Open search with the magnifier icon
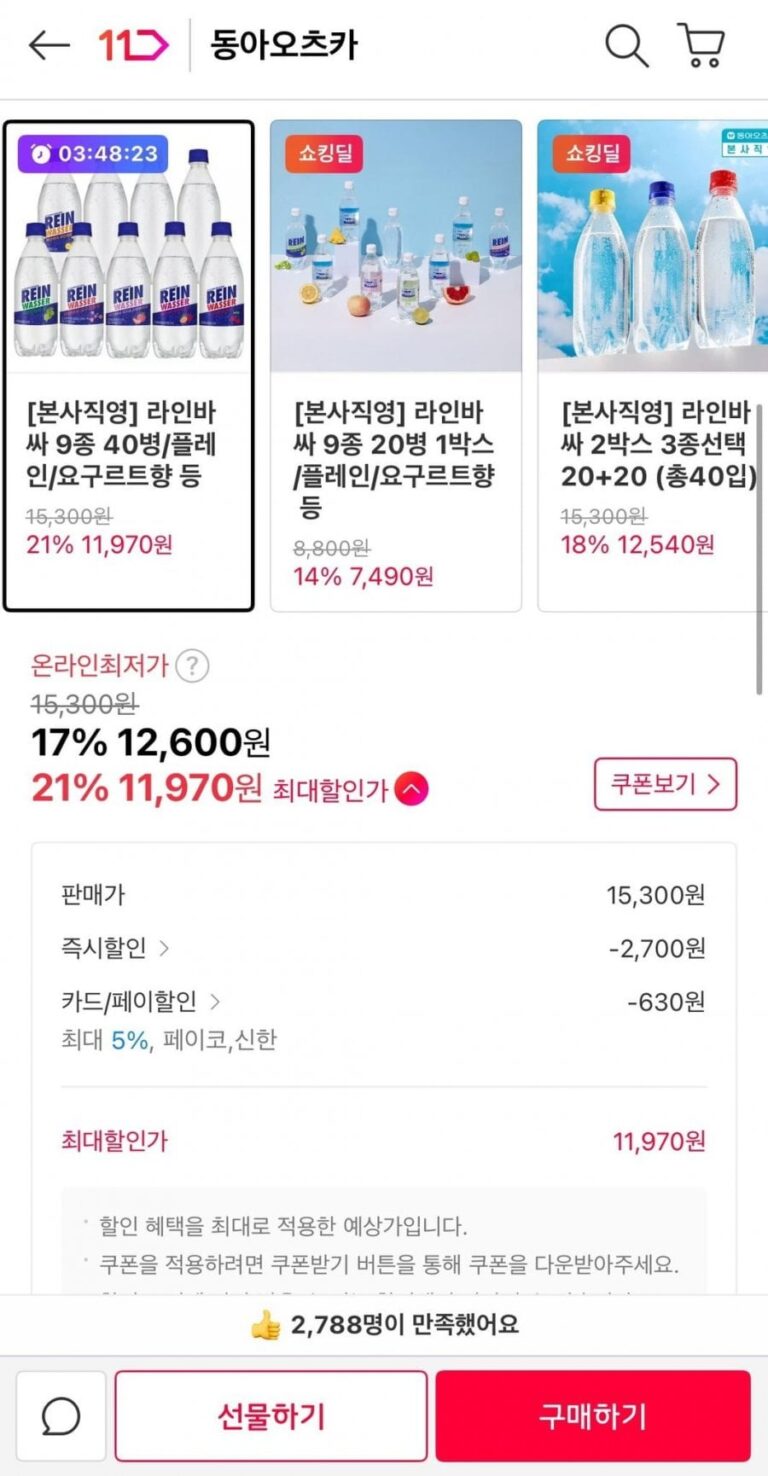 pyautogui.click(x=627, y=45)
